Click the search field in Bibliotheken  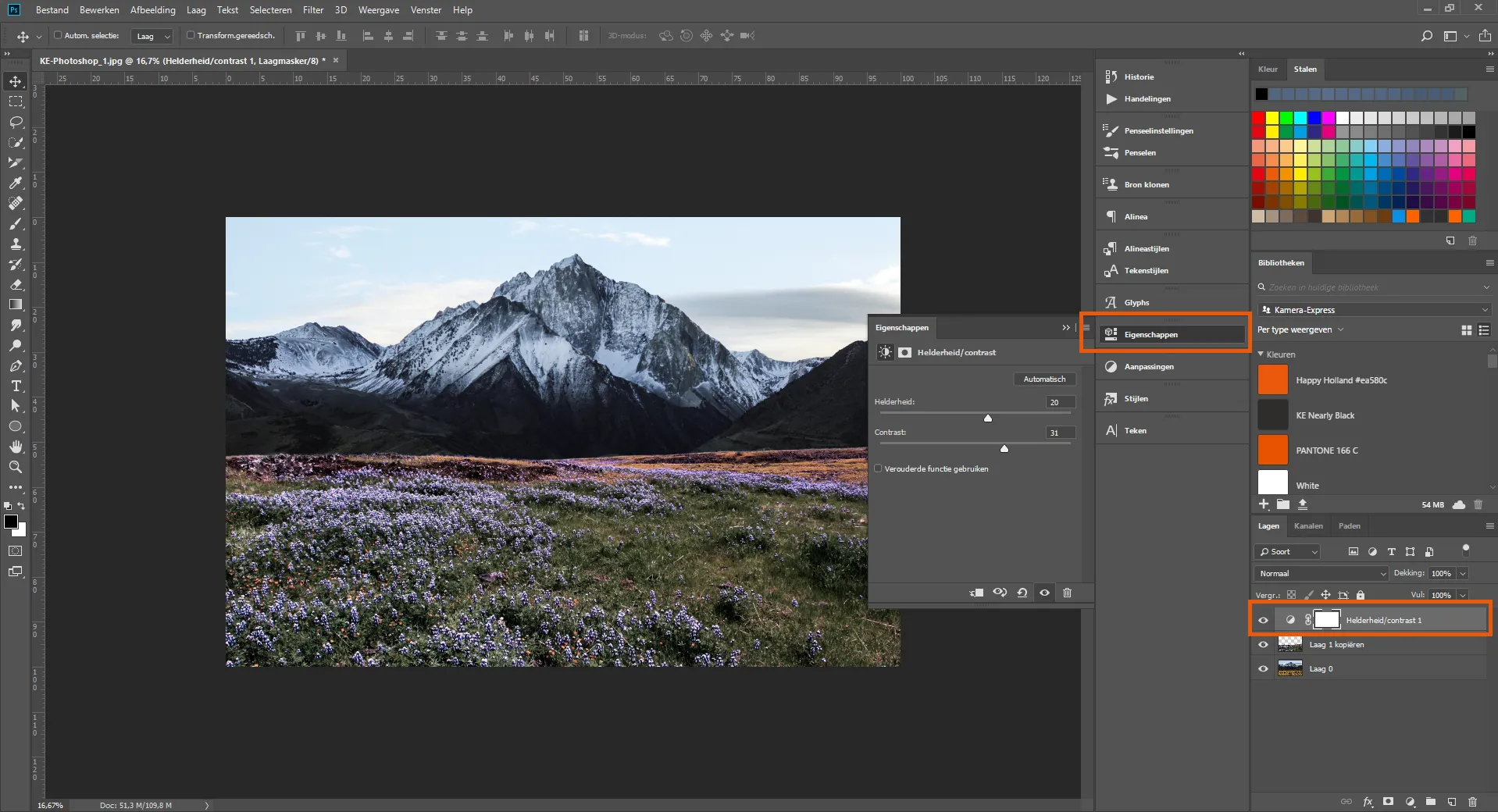(1374, 287)
